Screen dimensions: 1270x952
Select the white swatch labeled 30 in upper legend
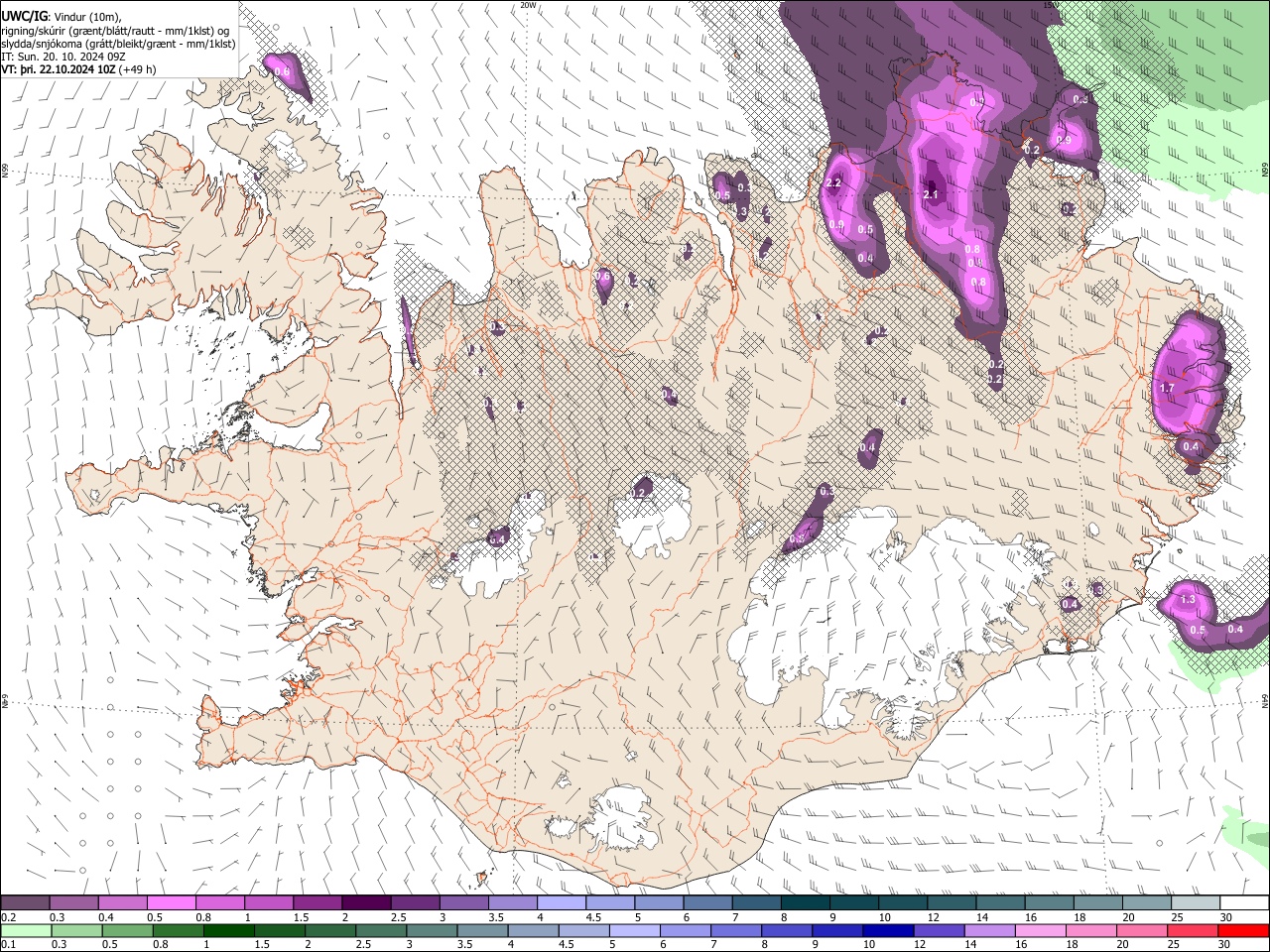1244,903
